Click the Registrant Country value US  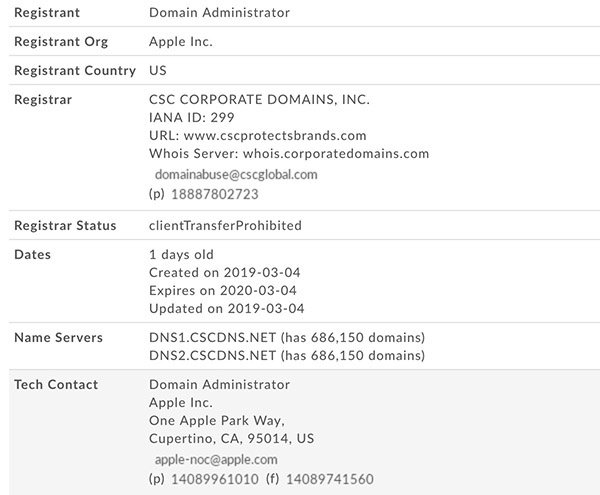[x=158, y=71]
